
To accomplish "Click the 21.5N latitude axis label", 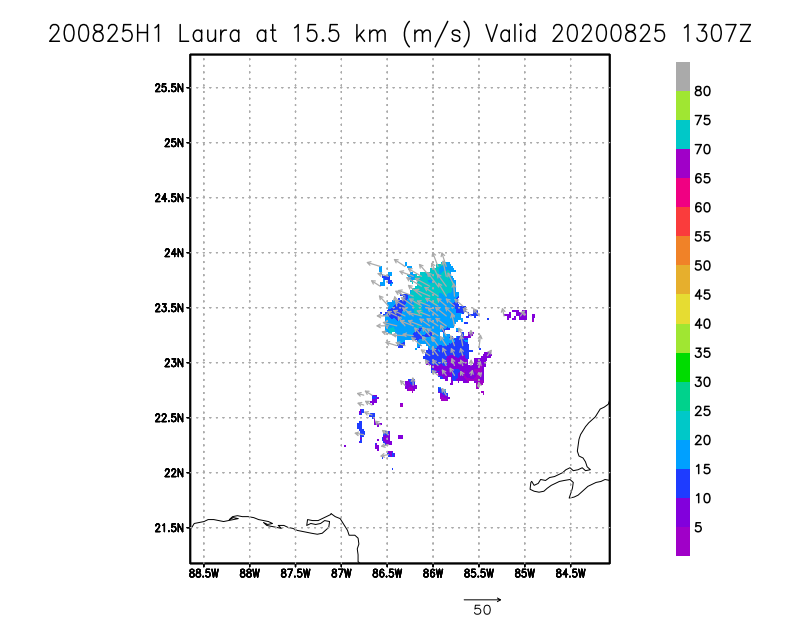I will (169, 528).
